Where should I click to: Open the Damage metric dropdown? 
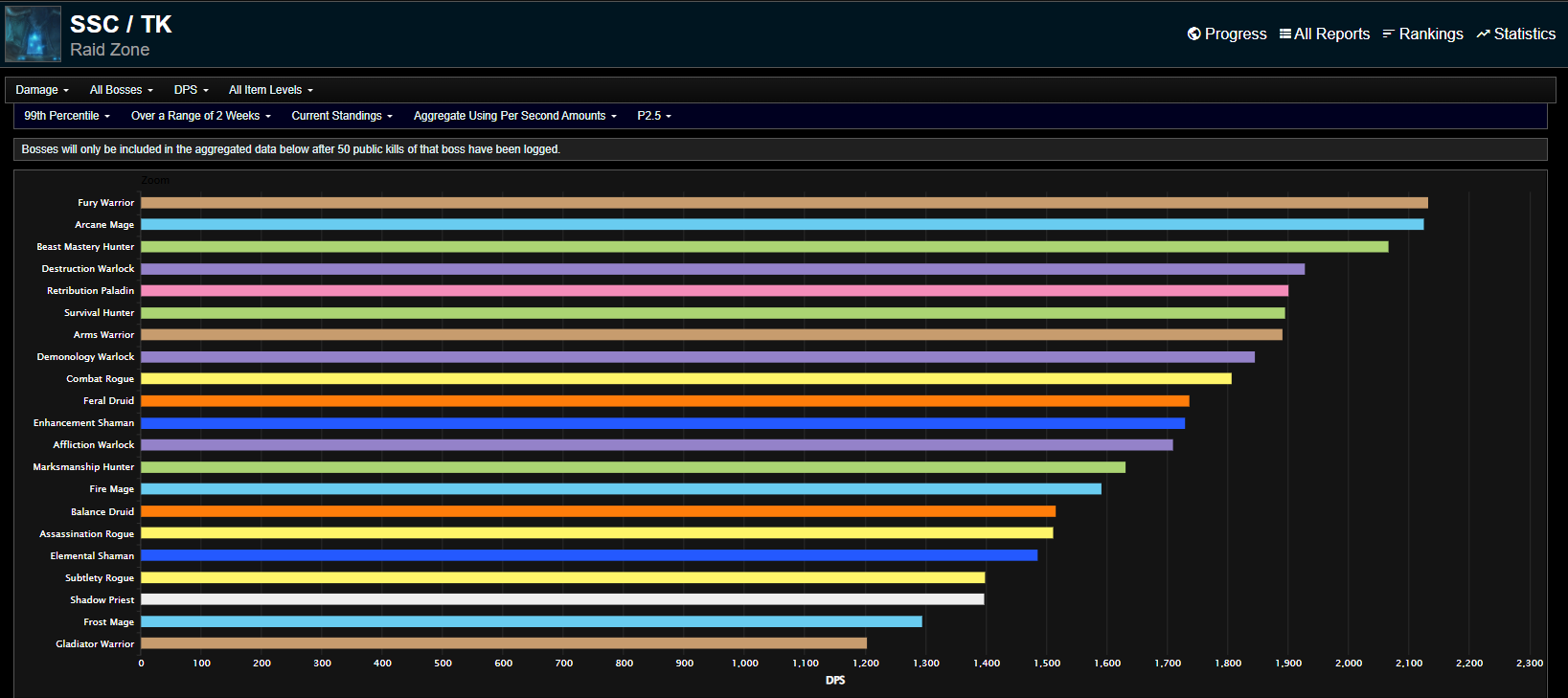coord(42,90)
